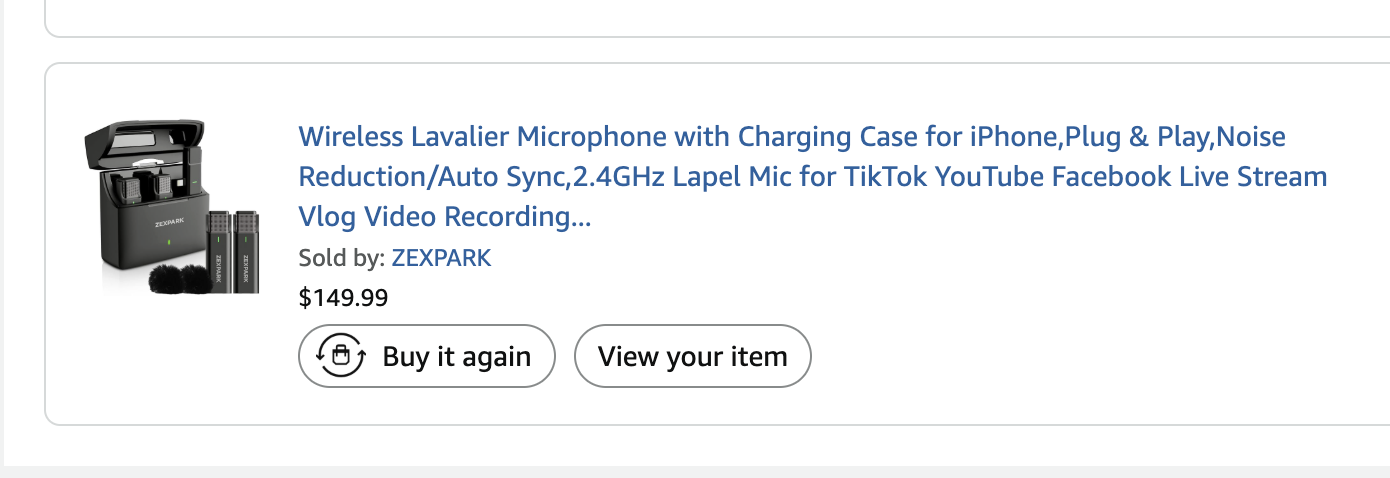Click the "Reduction/Auto Sync" words in the title
This screenshot has width=1390, height=478.
[432, 177]
